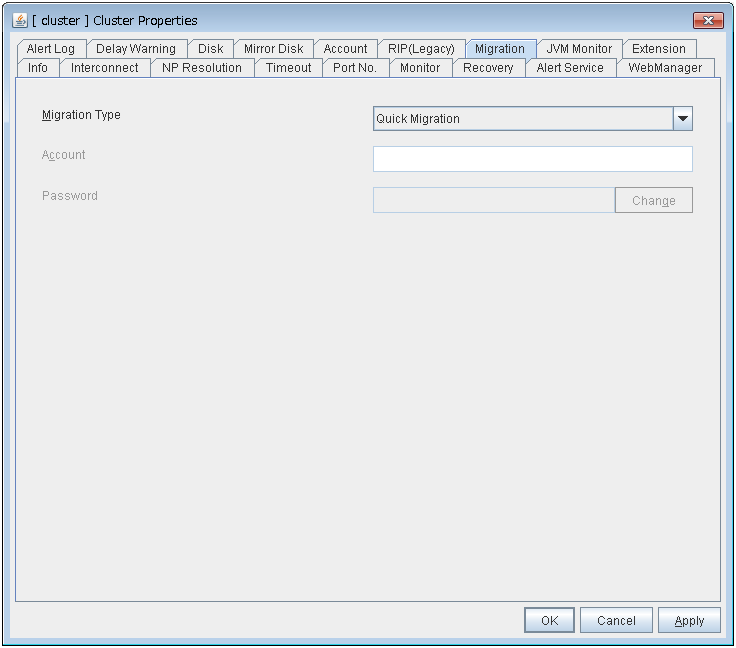Apply the cluster settings

click(x=689, y=620)
